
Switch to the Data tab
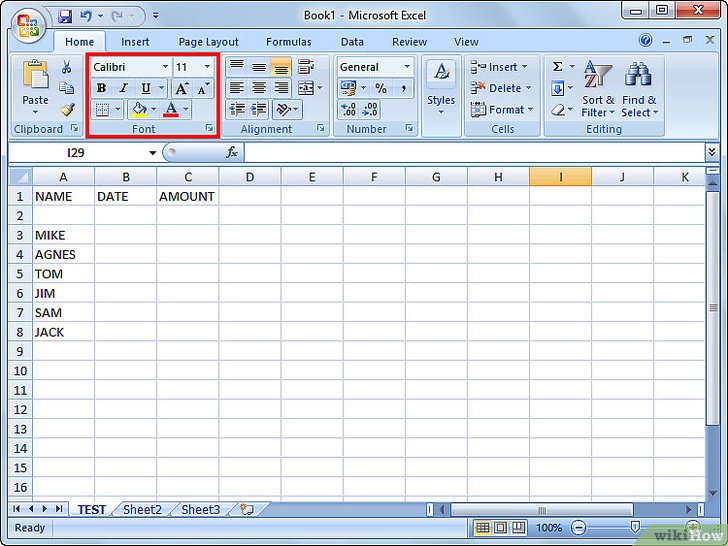(x=352, y=42)
